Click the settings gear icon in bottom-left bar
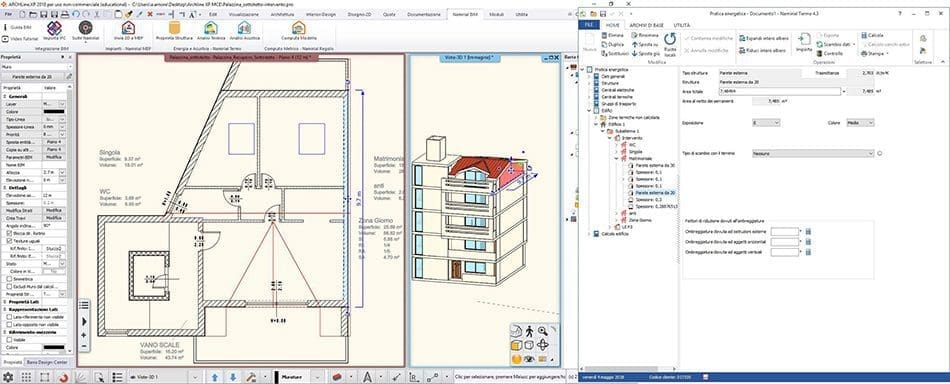The width and height of the screenshot is (950, 384). click(x=7, y=377)
